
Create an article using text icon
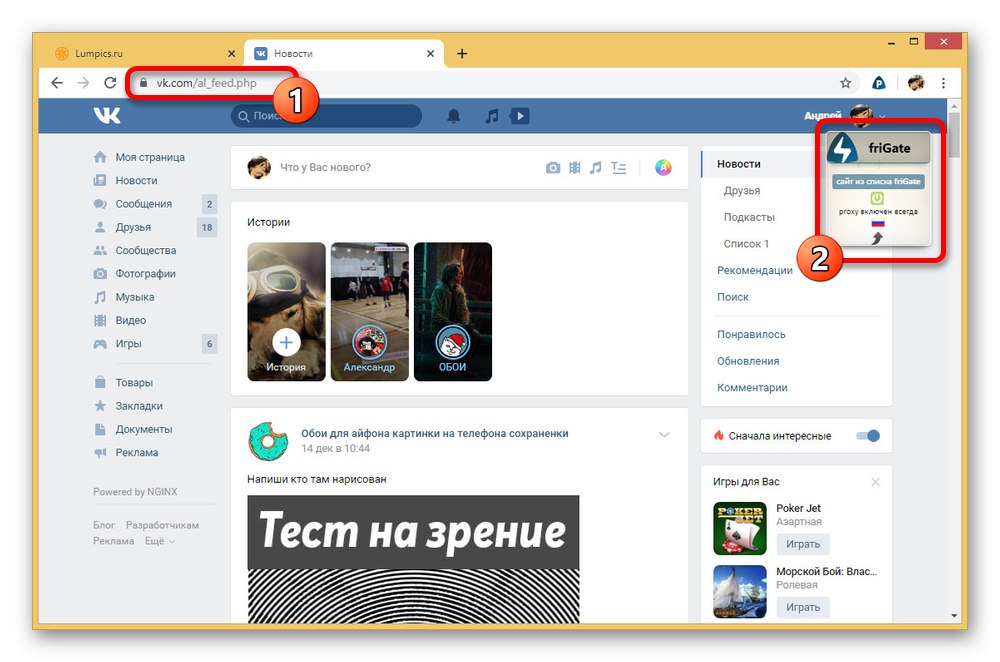619,168
